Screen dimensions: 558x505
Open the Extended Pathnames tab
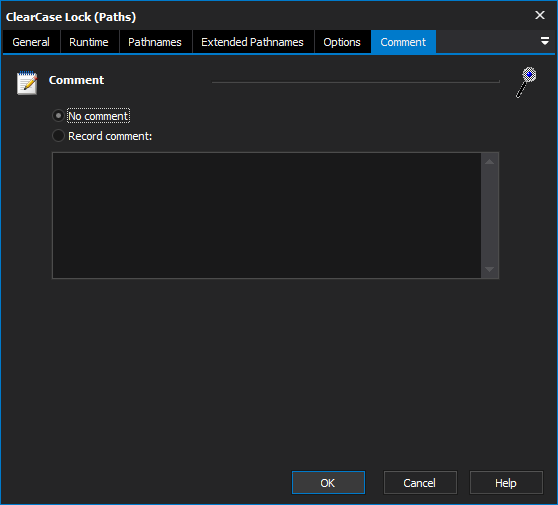(x=252, y=42)
